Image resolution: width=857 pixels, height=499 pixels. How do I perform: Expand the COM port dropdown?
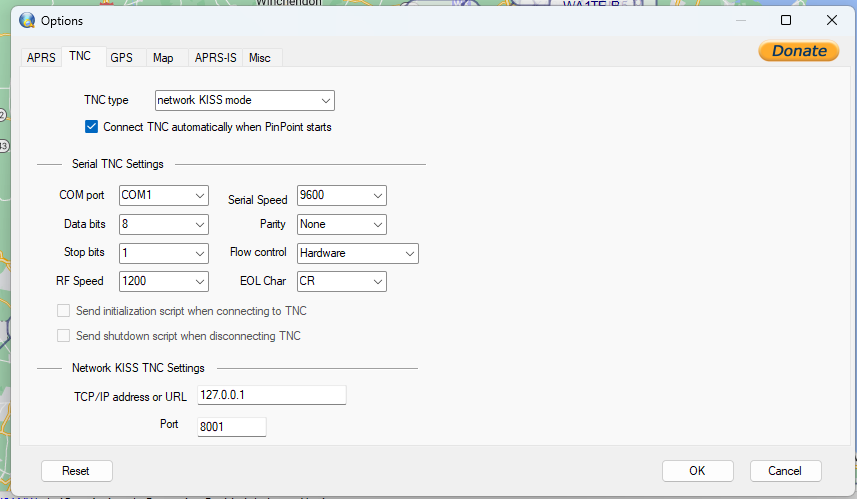(163, 195)
